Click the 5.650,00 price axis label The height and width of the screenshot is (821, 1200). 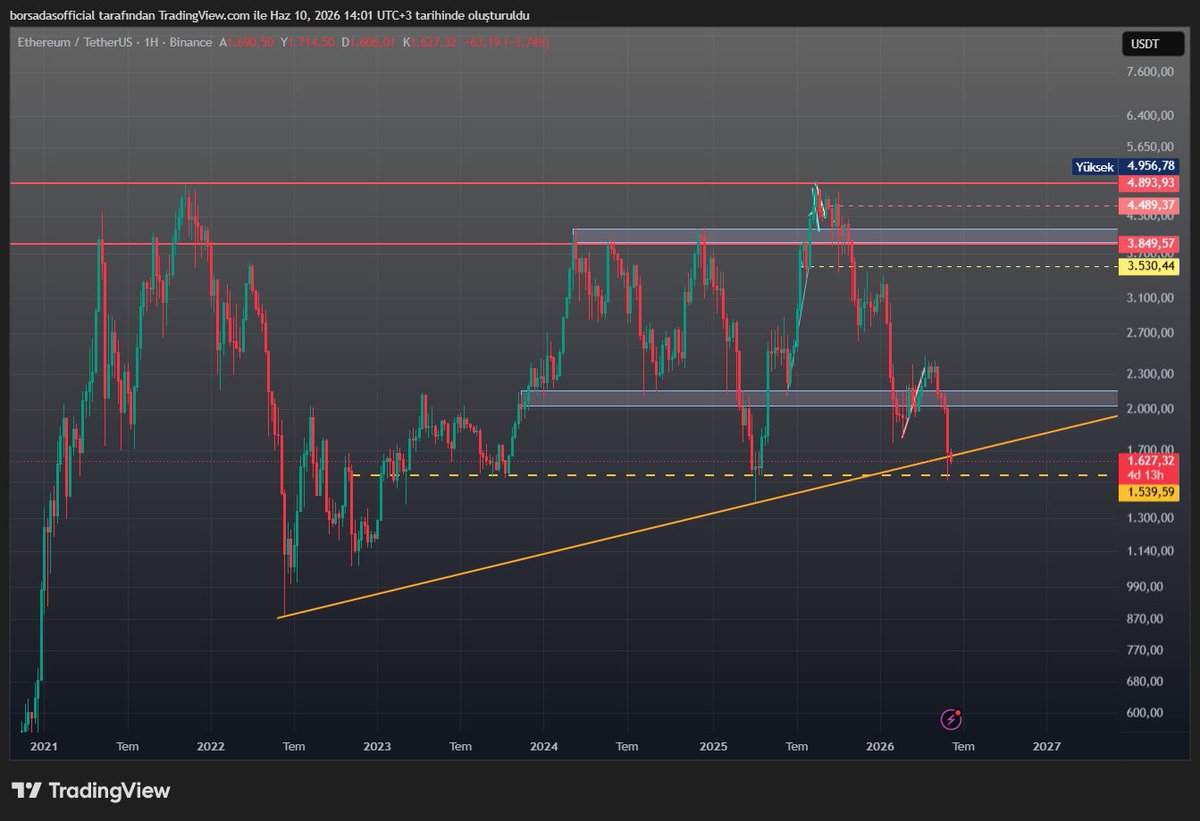pyautogui.click(x=1150, y=146)
